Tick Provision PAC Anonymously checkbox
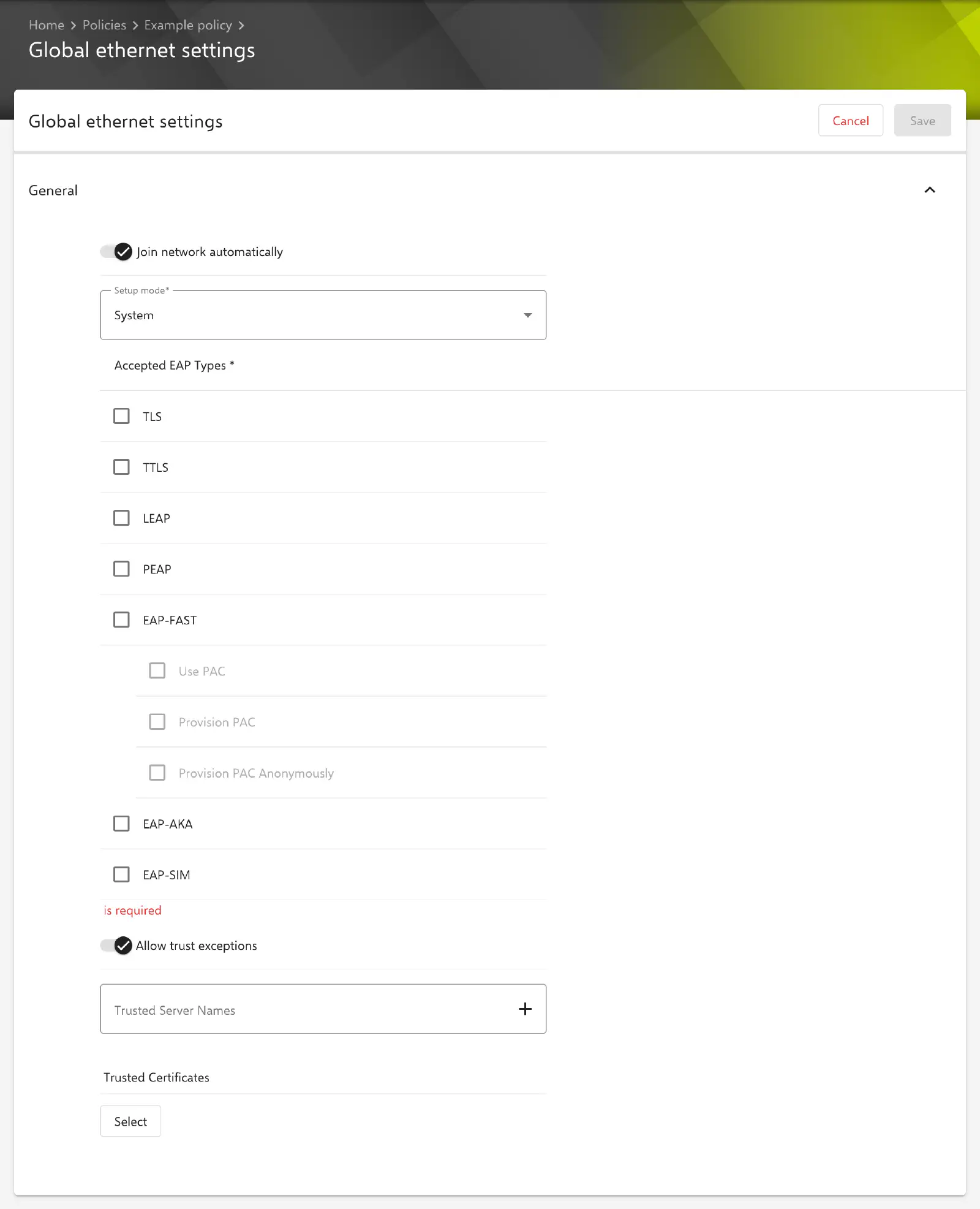Viewport: 980px width, 1209px height. click(157, 772)
